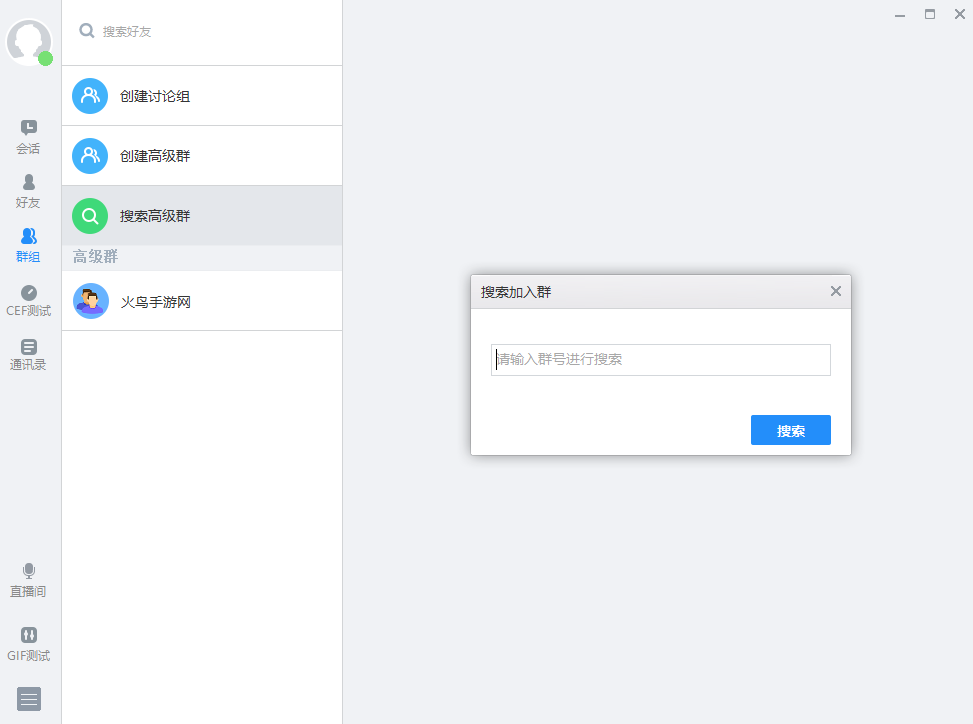Switch to the 好友 friends tab
The width and height of the screenshot is (973, 724).
tap(29, 191)
